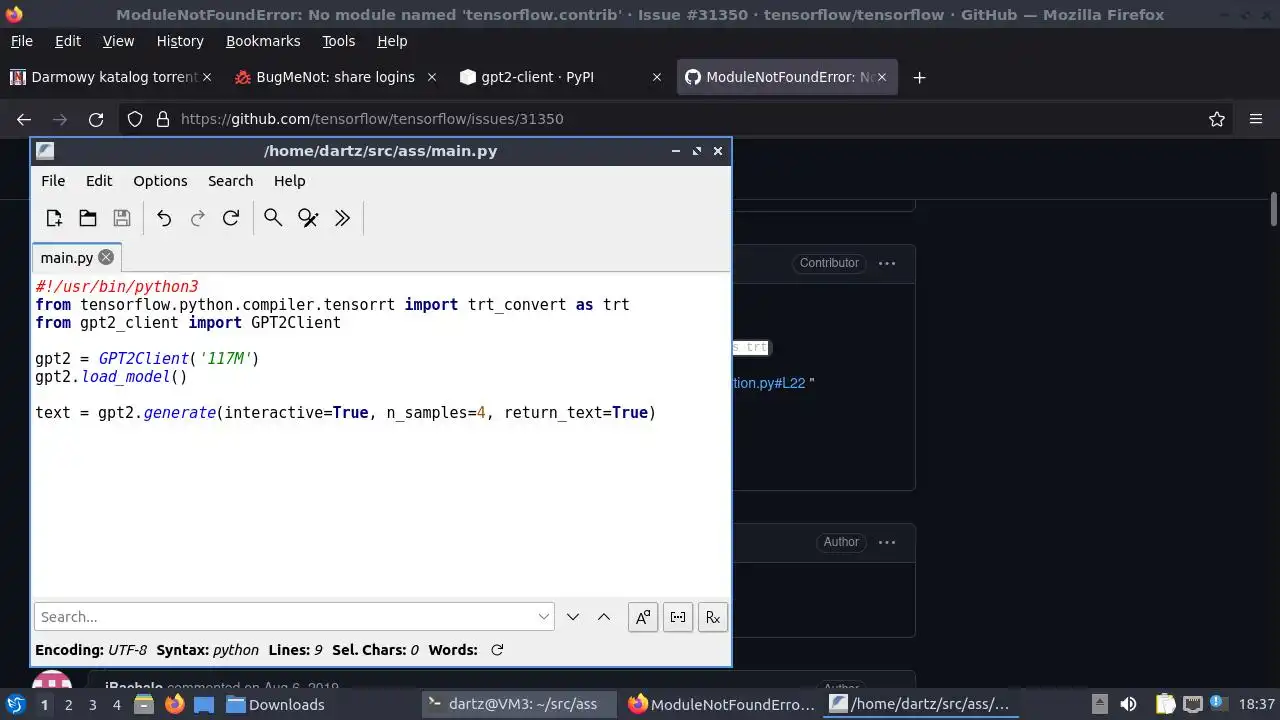1280x720 pixels.
Task: Undo the last edit in the editor
Action: [x=164, y=218]
